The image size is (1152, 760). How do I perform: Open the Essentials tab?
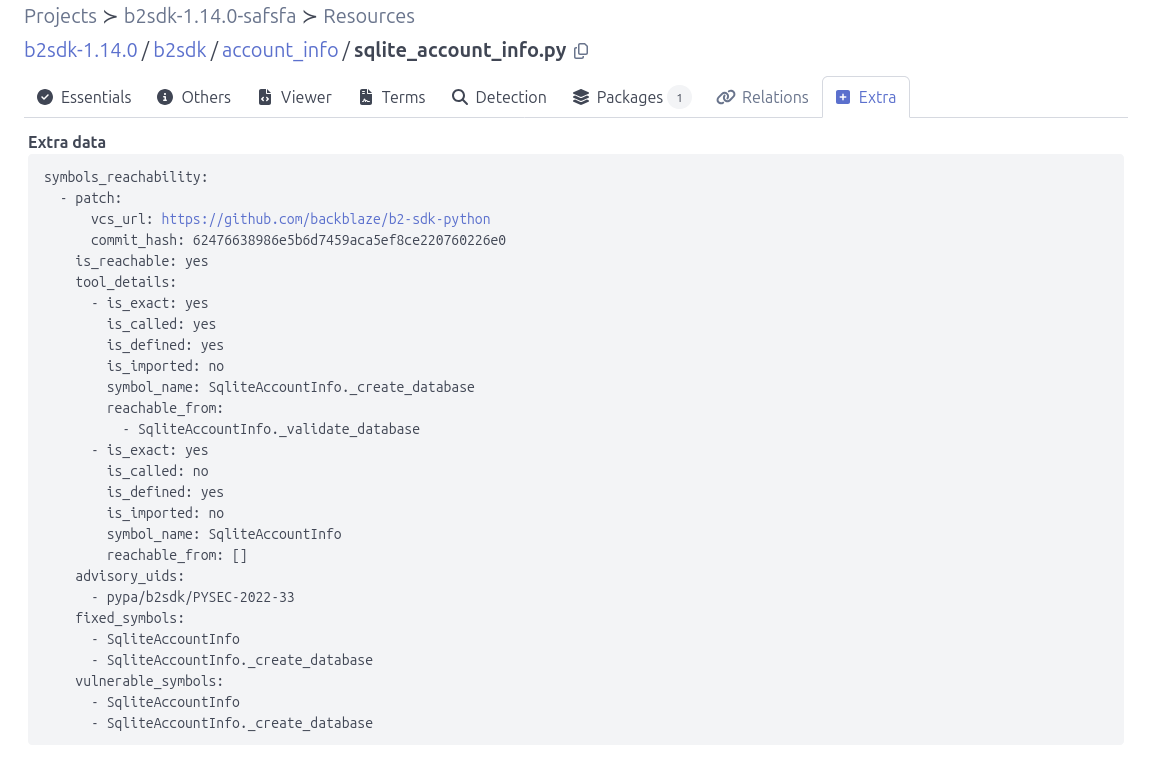pyautogui.click(x=84, y=97)
